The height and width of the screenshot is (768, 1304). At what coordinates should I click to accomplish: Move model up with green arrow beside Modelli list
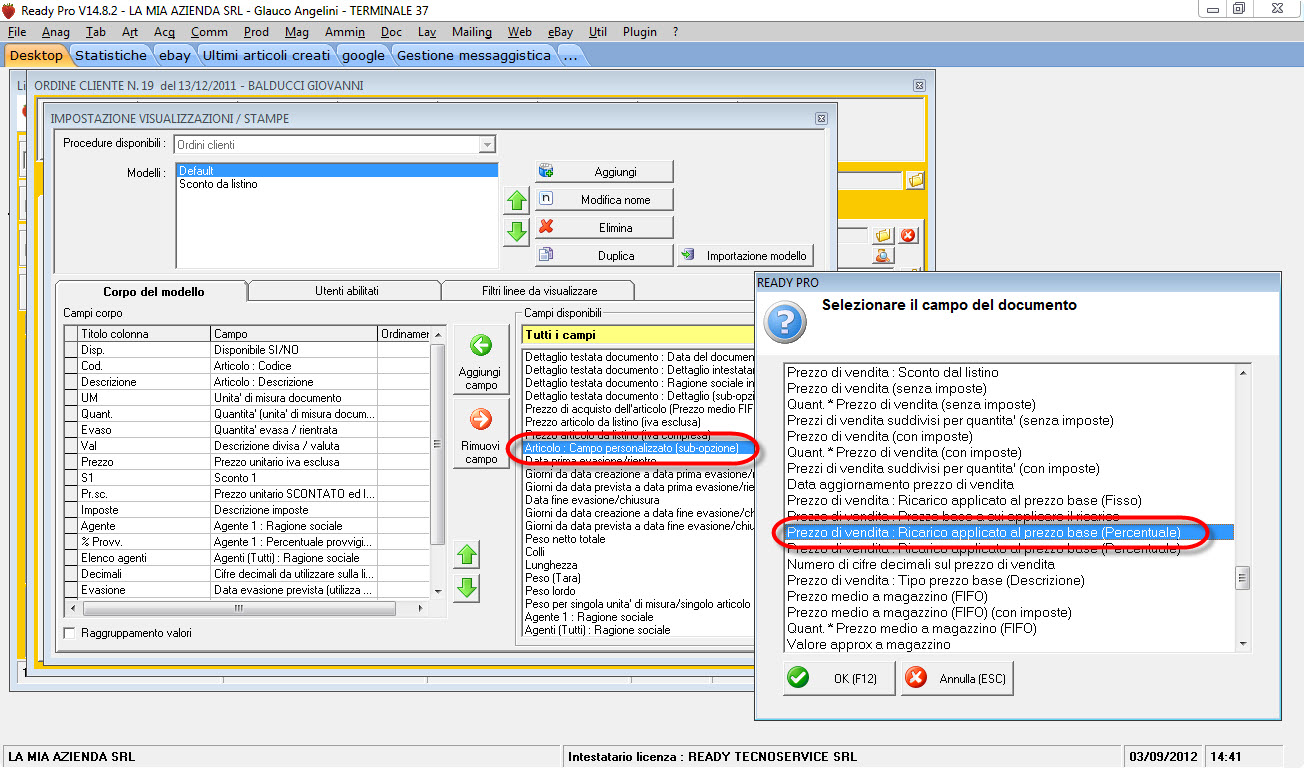(x=516, y=200)
